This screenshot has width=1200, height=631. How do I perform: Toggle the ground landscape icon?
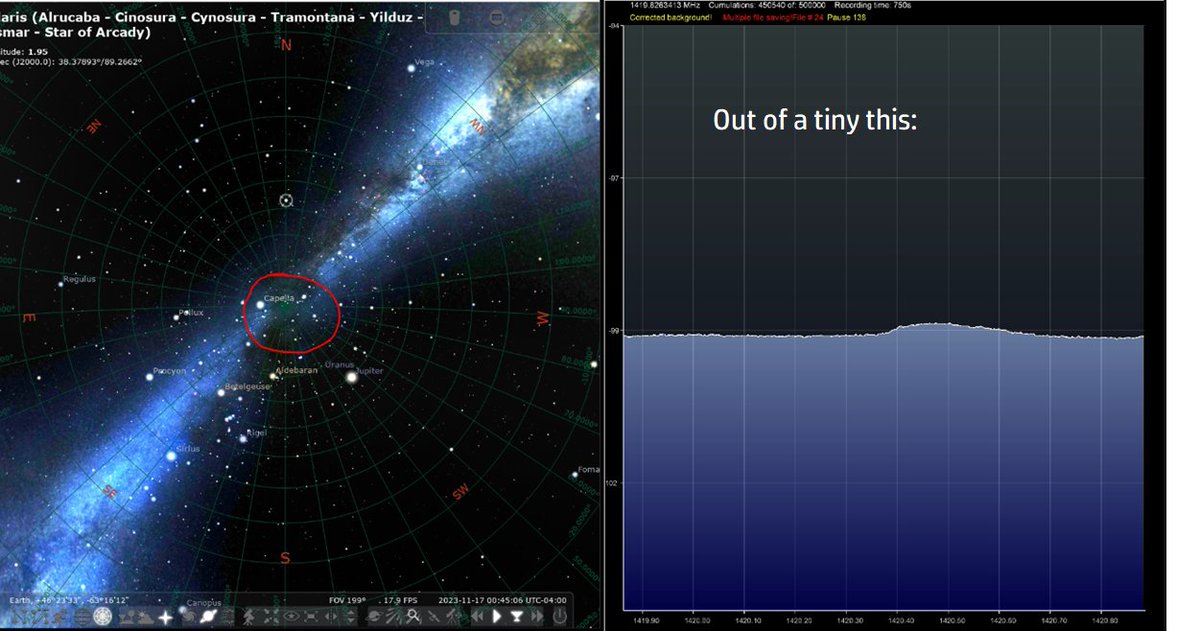tap(125, 617)
